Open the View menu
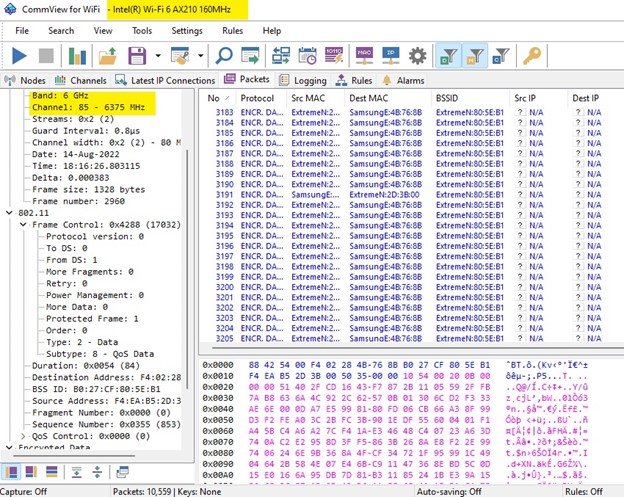This screenshot has height=497, width=624. (103, 31)
